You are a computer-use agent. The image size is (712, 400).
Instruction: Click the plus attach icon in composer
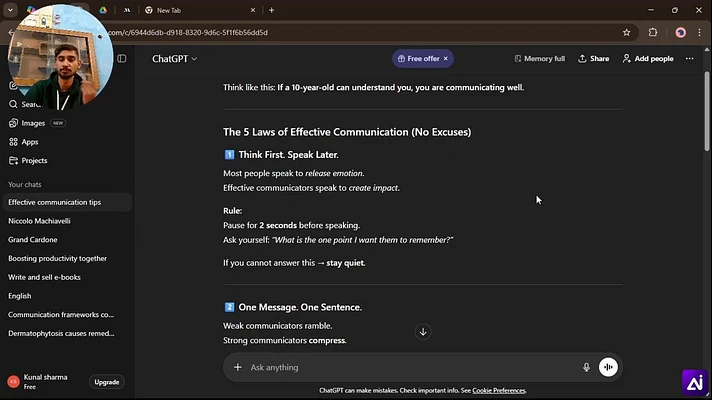click(x=237, y=367)
